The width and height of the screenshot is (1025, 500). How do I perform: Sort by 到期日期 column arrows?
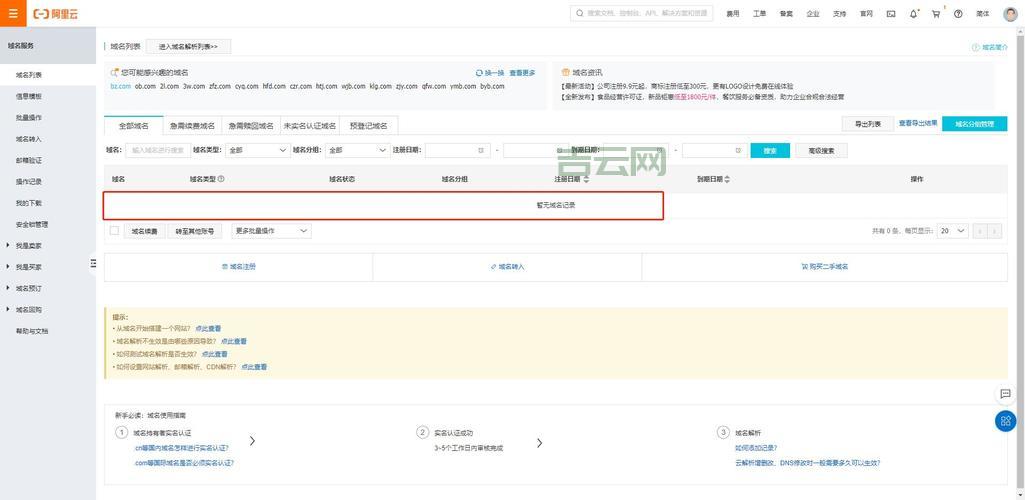pos(727,179)
